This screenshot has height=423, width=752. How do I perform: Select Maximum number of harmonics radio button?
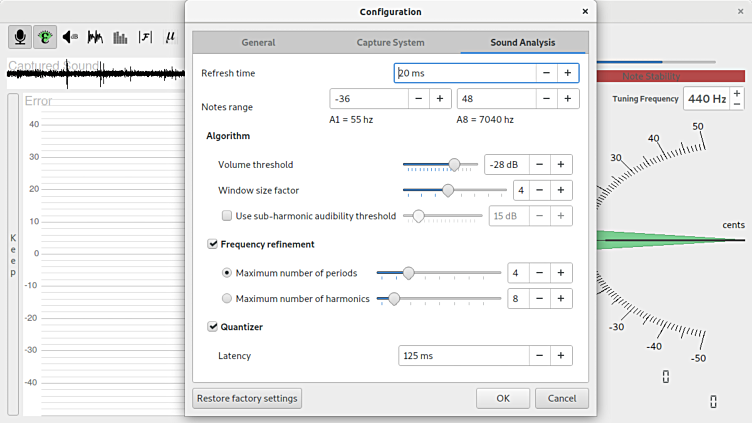(227, 298)
